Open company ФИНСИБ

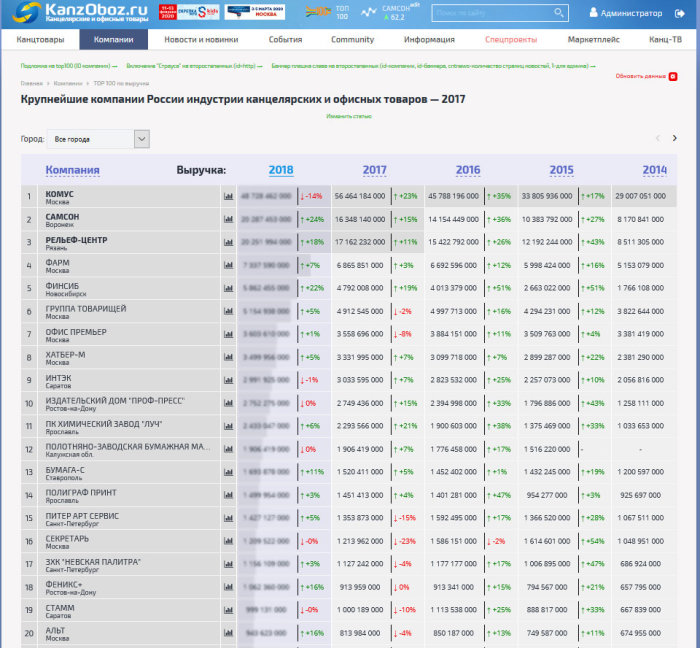tap(62, 286)
